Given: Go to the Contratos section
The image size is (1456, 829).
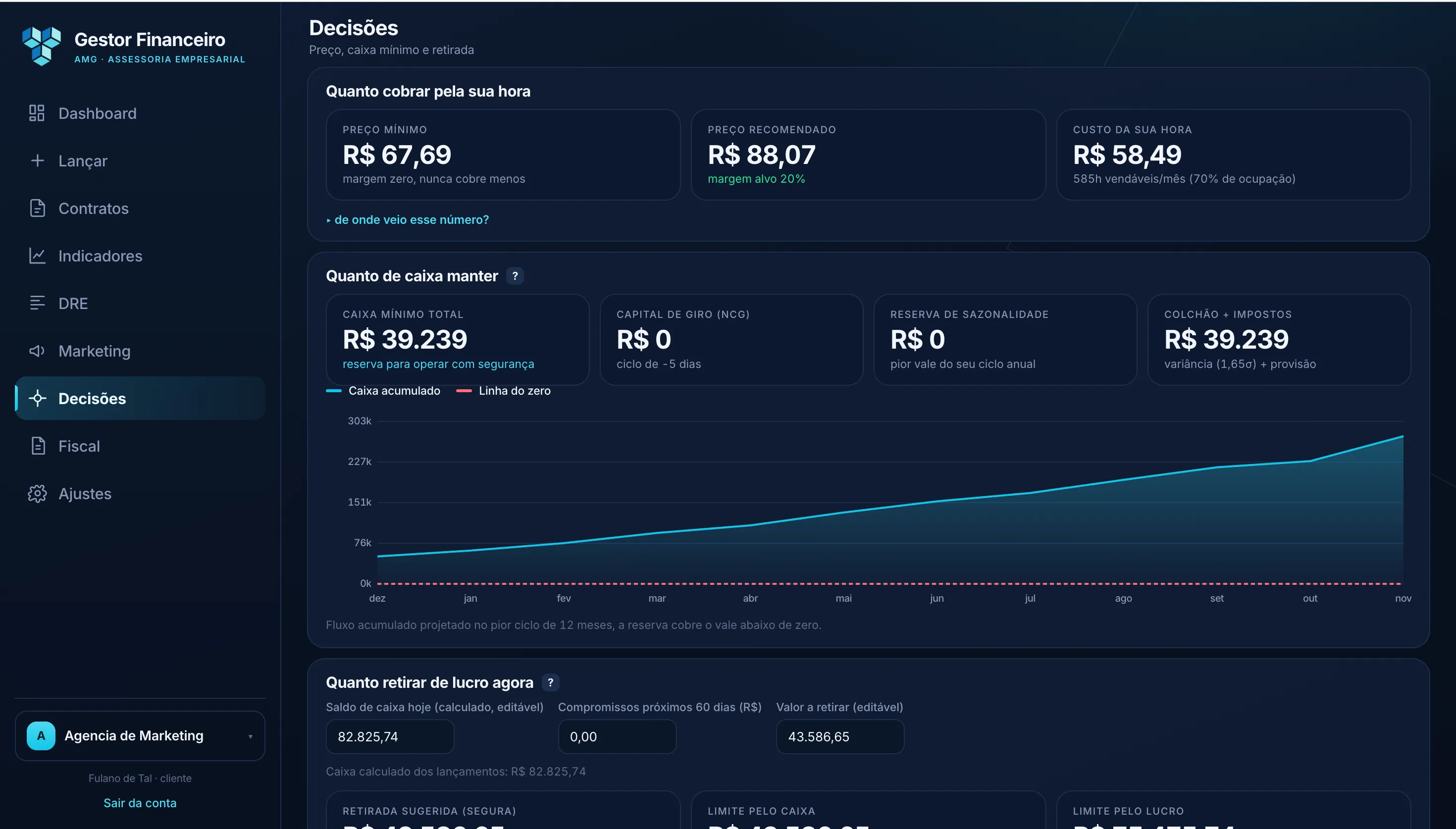Looking at the screenshot, I should point(140,208).
